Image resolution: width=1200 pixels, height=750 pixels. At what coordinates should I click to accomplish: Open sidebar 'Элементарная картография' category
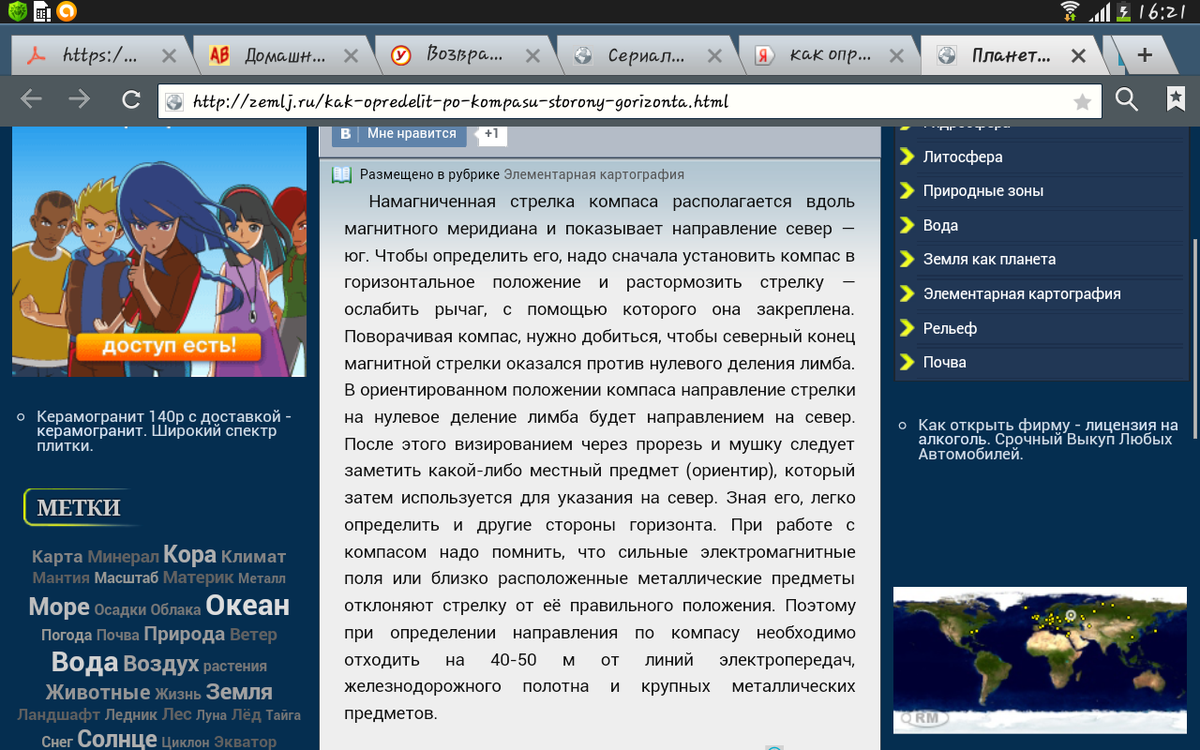[x=1021, y=294]
